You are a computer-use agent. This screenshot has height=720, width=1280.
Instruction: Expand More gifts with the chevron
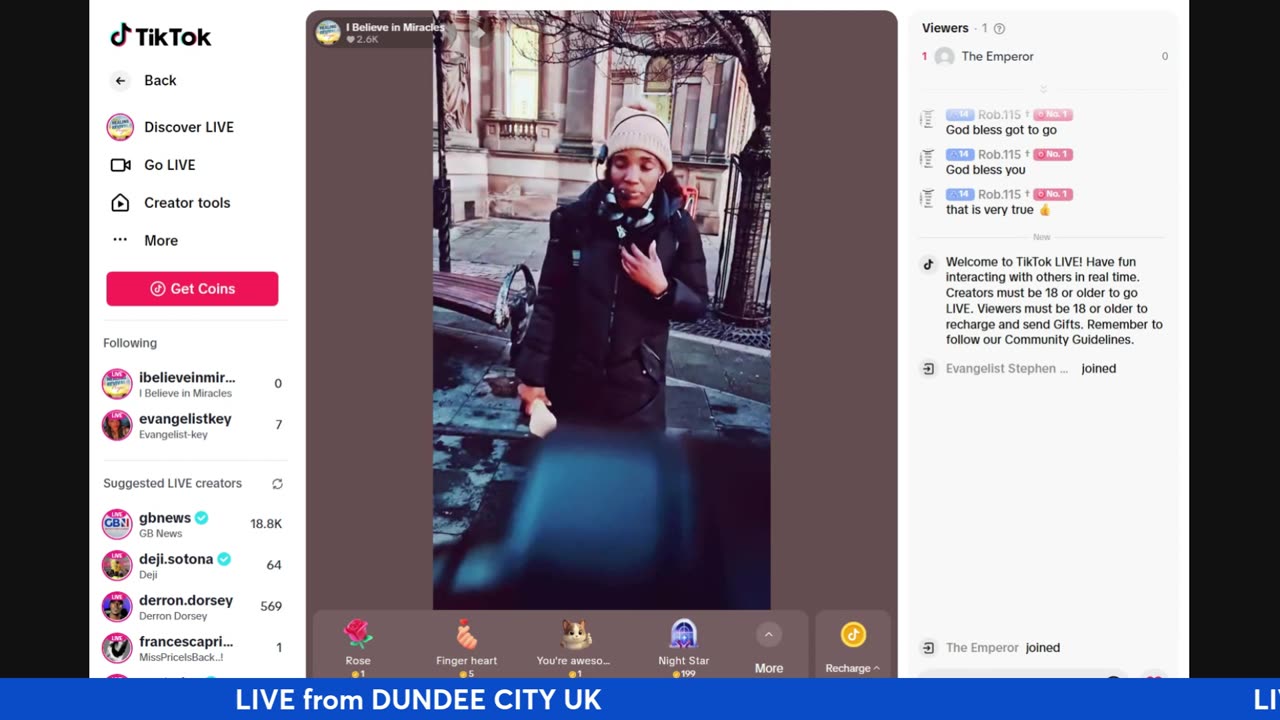point(768,635)
